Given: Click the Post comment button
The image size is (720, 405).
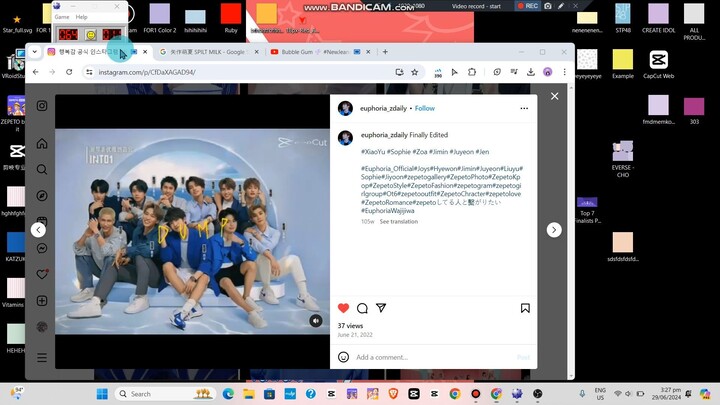Looking at the screenshot, I should [x=523, y=357].
